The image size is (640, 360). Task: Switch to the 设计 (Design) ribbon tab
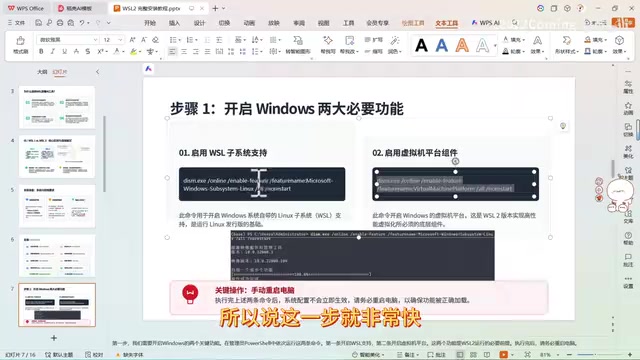199,23
